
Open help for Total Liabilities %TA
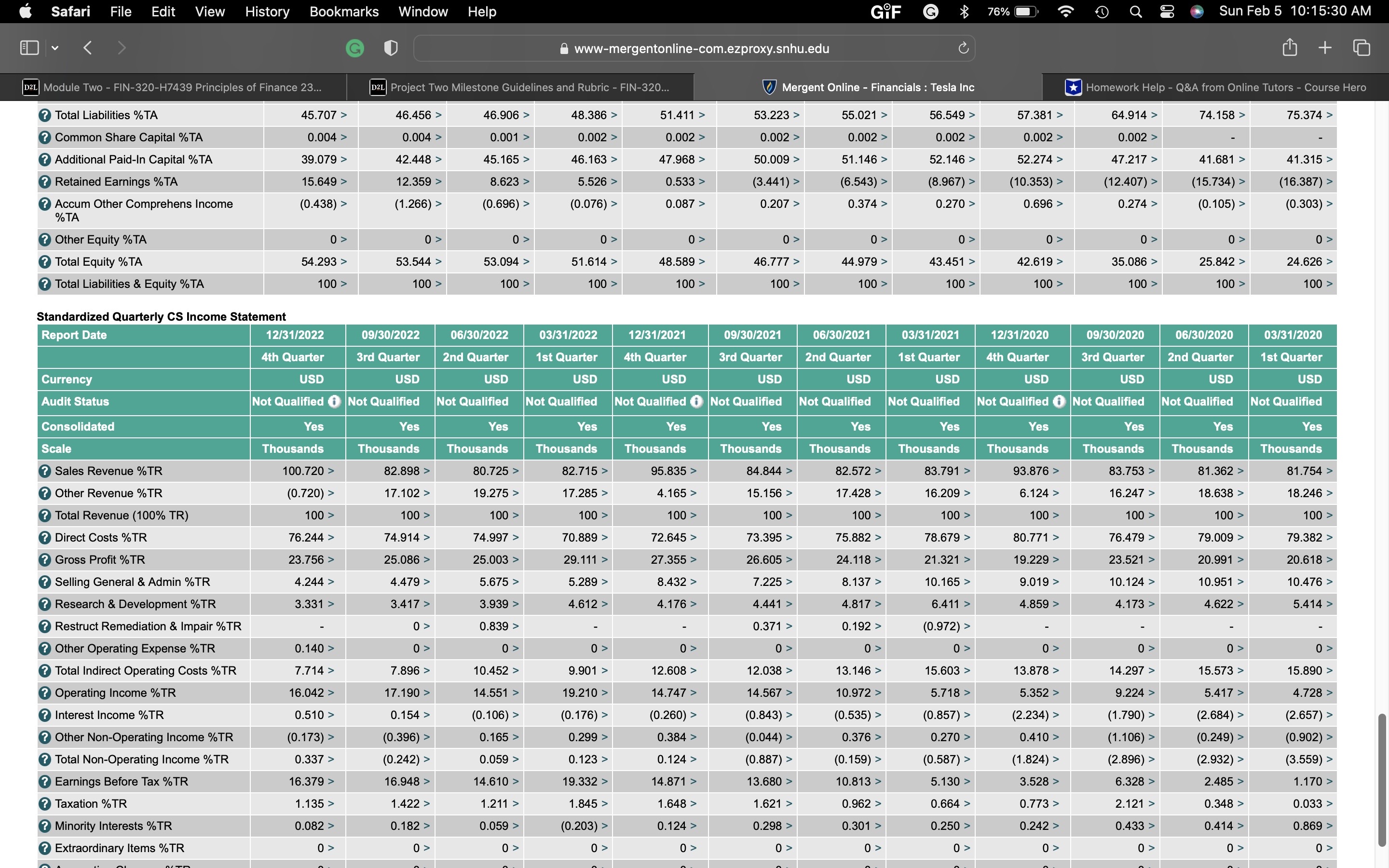tap(45, 115)
